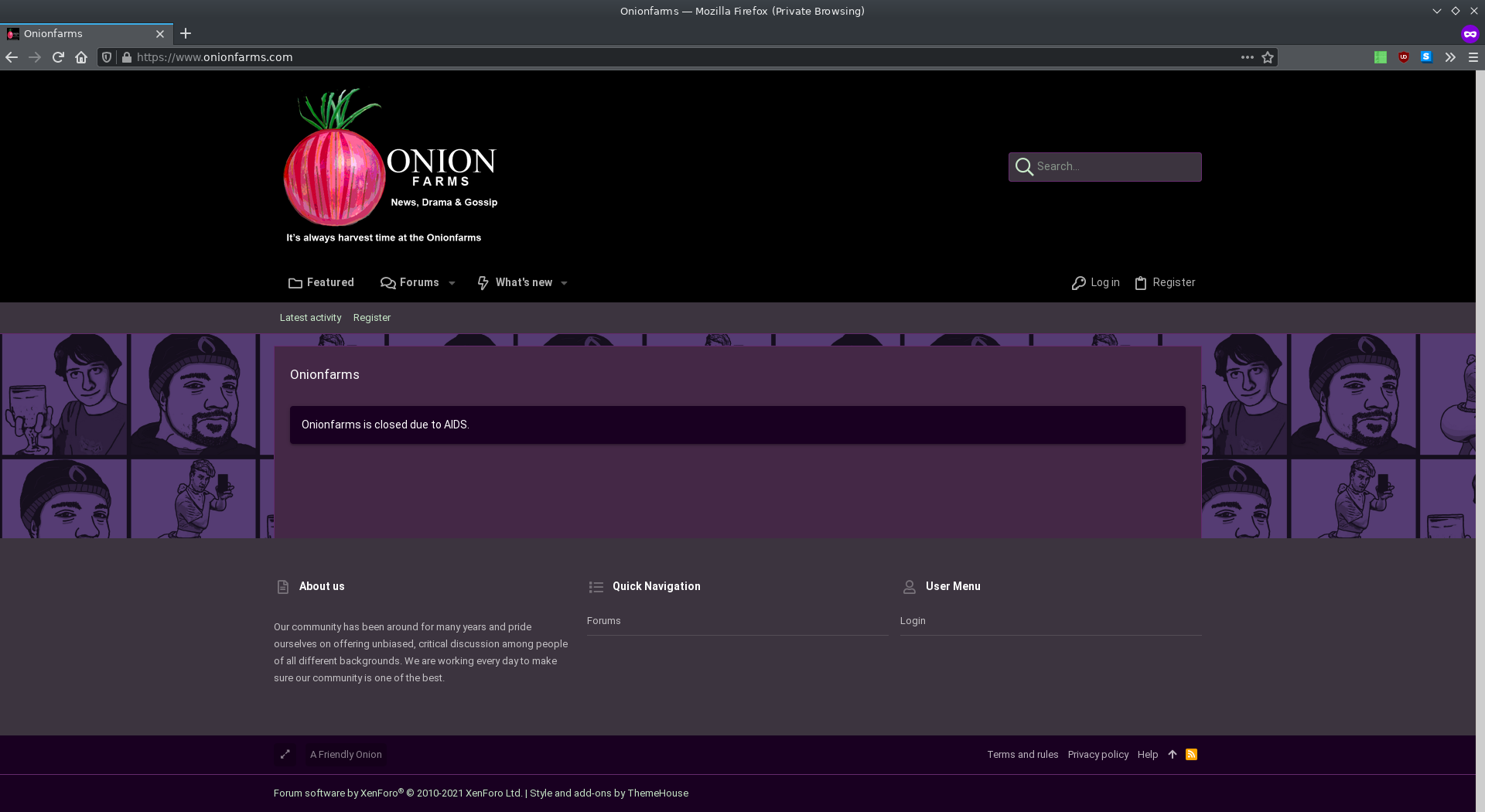1485x812 pixels.
Task: Click the Onion Farms logo
Action: coord(391,164)
